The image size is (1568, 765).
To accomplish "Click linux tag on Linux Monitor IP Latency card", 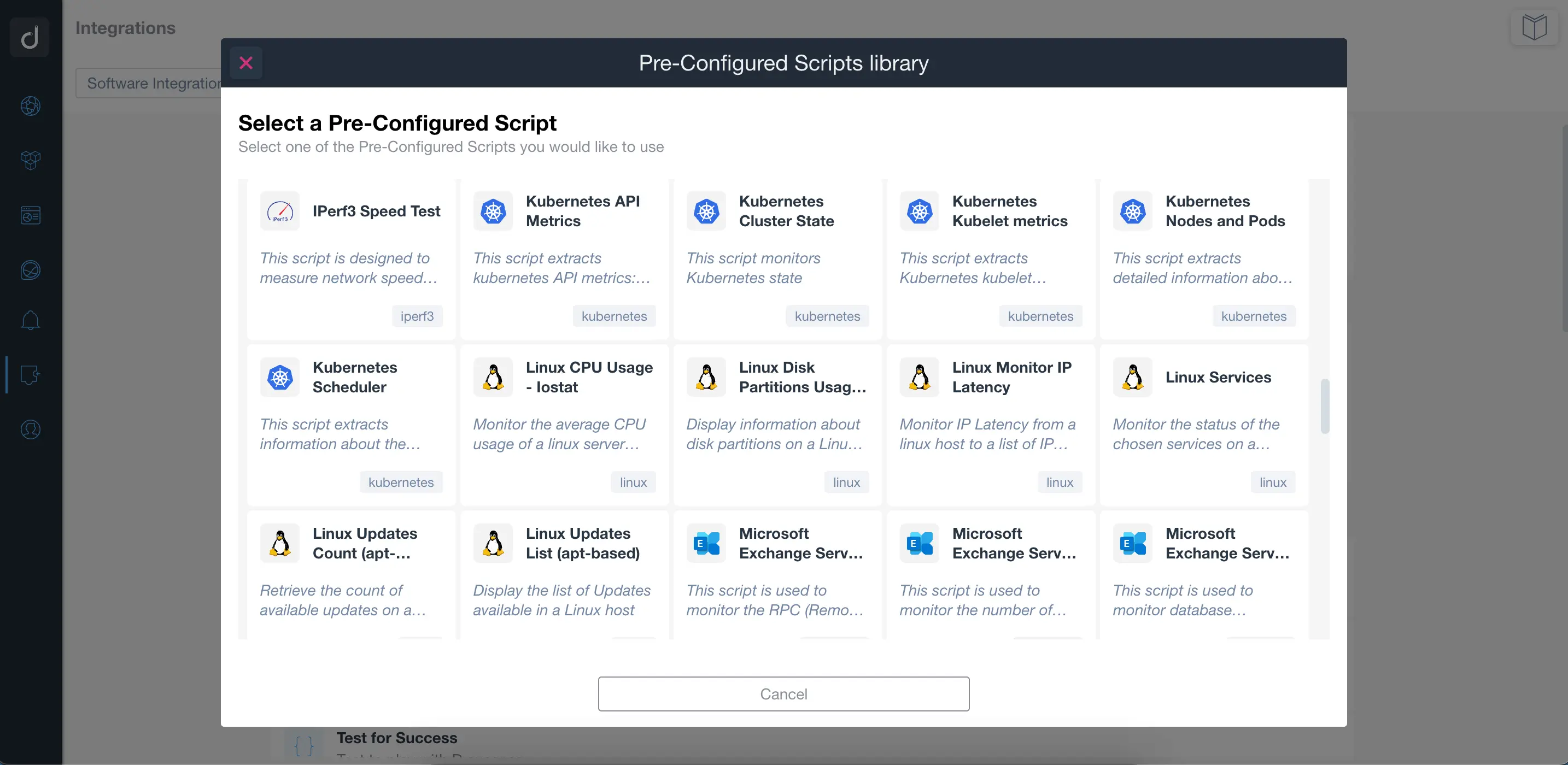I will [x=1059, y=482].
